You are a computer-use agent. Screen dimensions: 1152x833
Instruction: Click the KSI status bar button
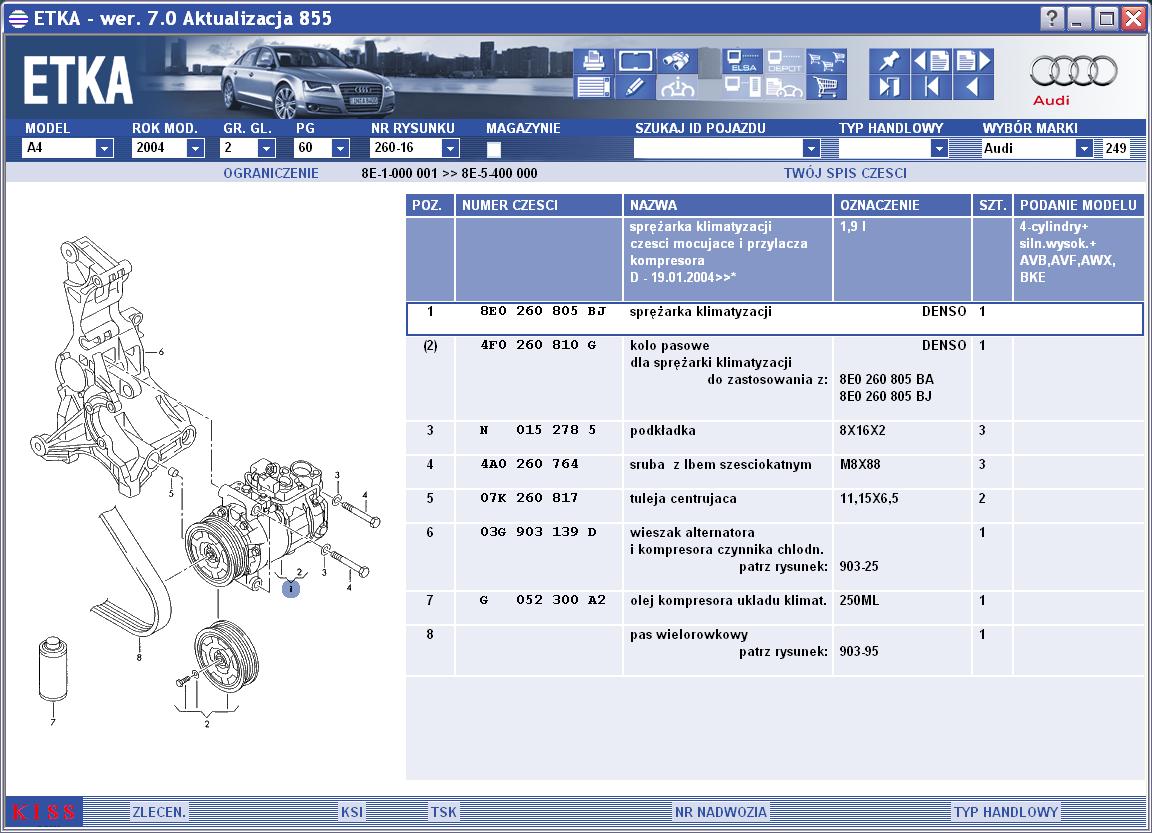pyautogui.click(x=351, y=812)
